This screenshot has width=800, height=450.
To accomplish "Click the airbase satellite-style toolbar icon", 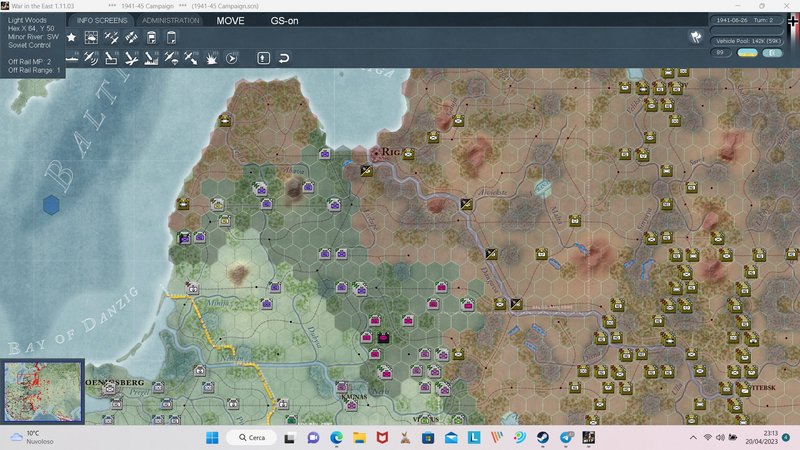I will [x=131, y=37].
